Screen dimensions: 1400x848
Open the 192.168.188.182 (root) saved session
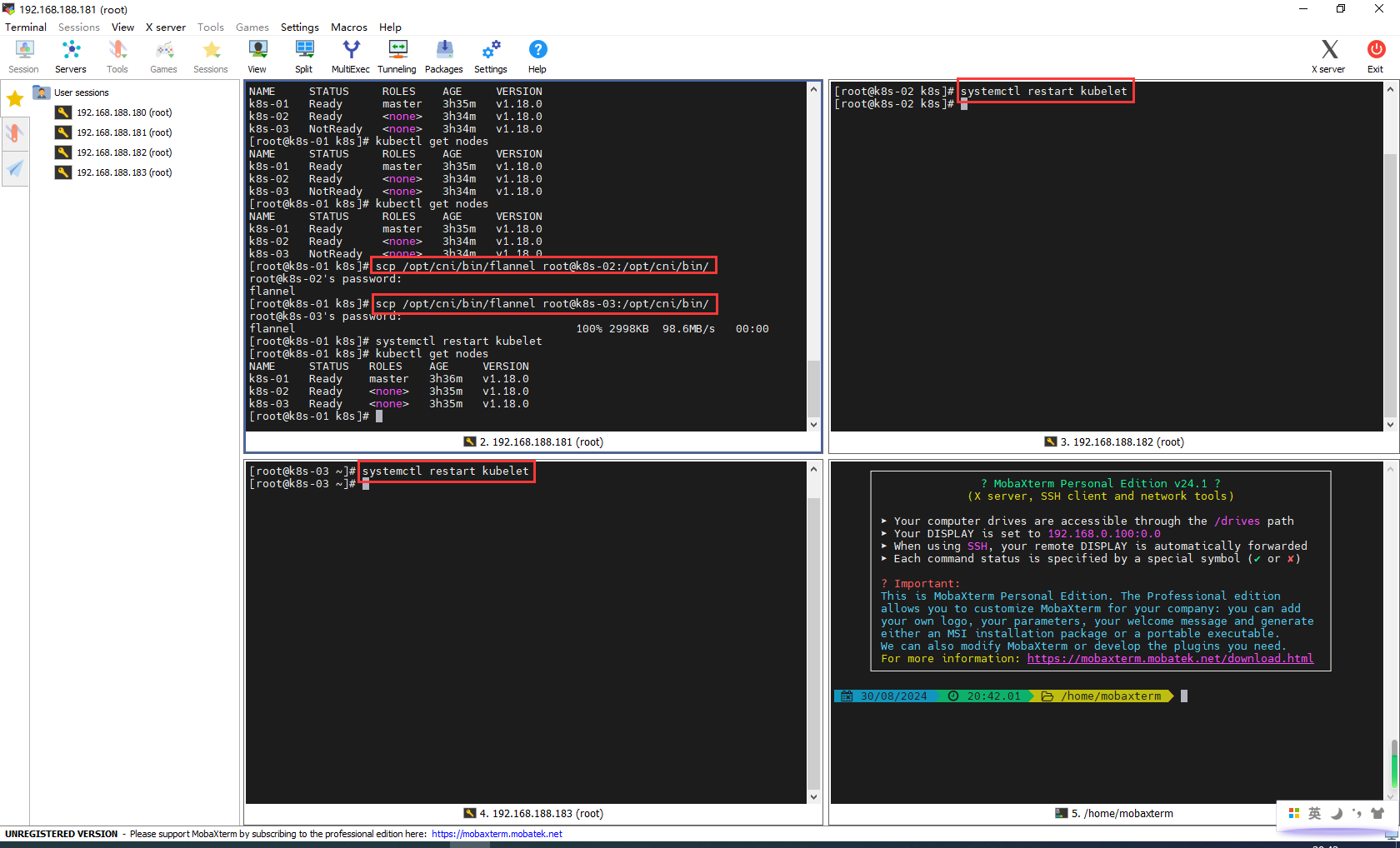[x=124, y=152]
